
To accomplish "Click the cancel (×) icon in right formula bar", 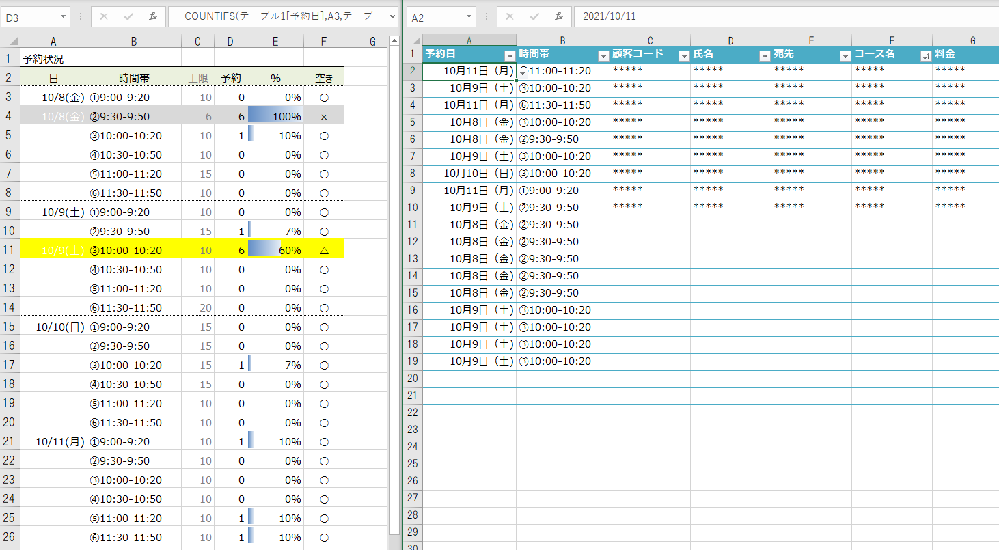I will point(510,17).
